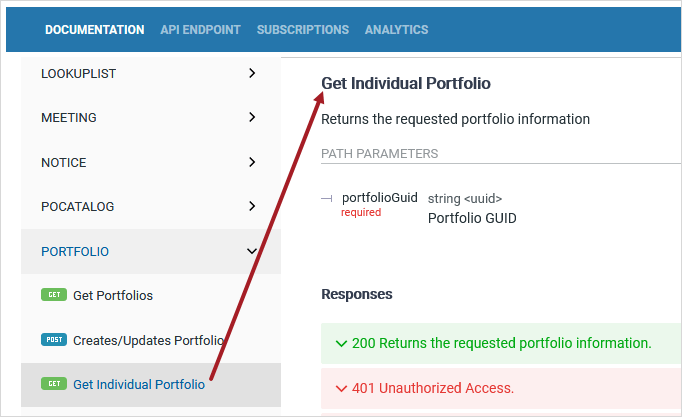Image resolution: width=682 pixels, height=417 pixels.
Task: Click the chevron icon of 401 response
Action: click(341, 388)
